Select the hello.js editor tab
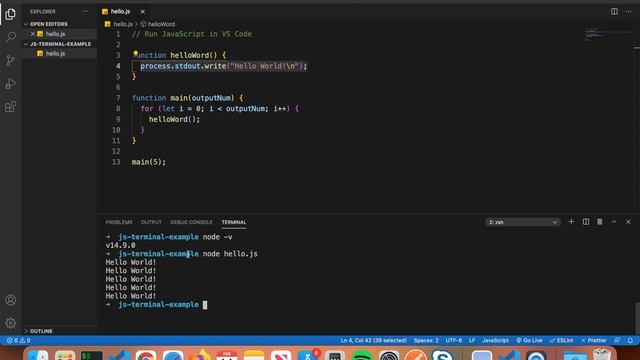The height and width of the screenshot is (360, 640). pyautogui.click(x=120, y=11)
